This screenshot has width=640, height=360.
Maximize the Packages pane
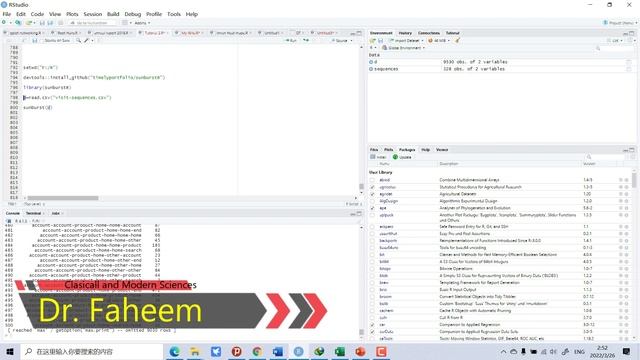point(632,150)
